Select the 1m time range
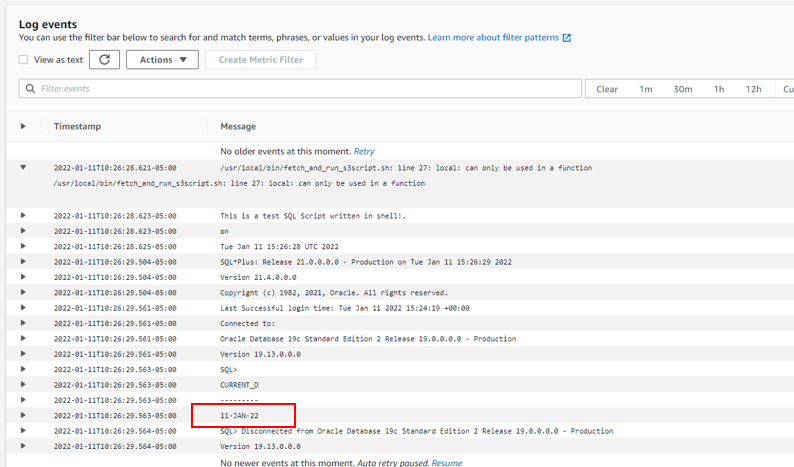 [x=646, y=89]
